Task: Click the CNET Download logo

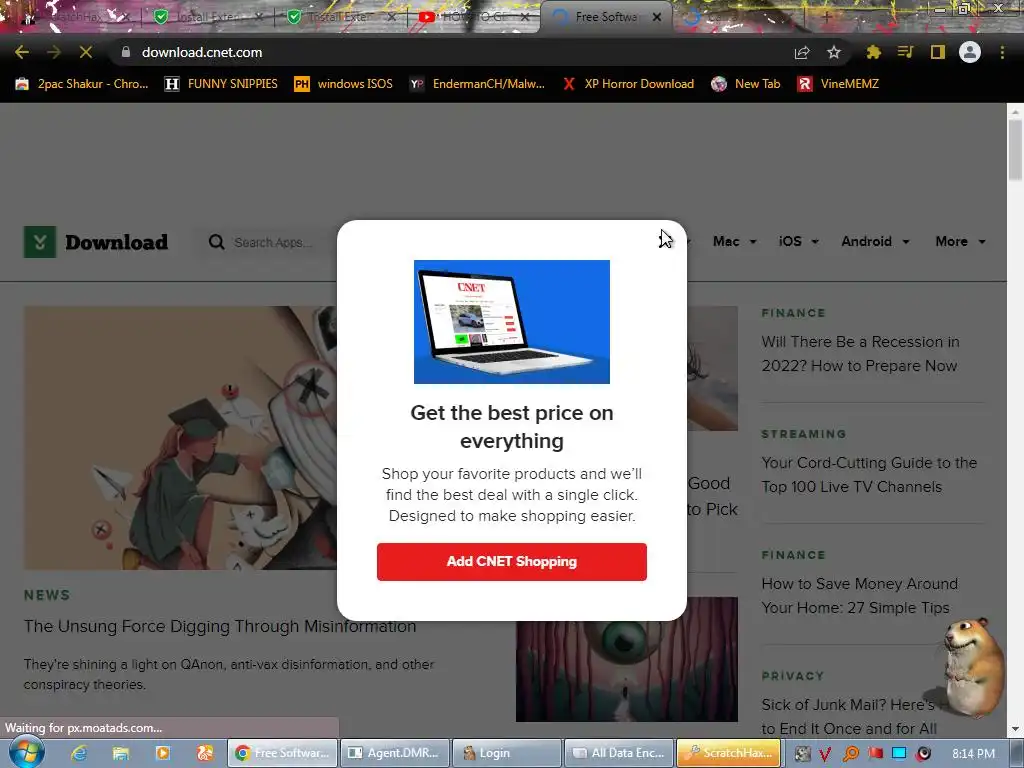Action: pyautogui.click(x=96, y=242)
